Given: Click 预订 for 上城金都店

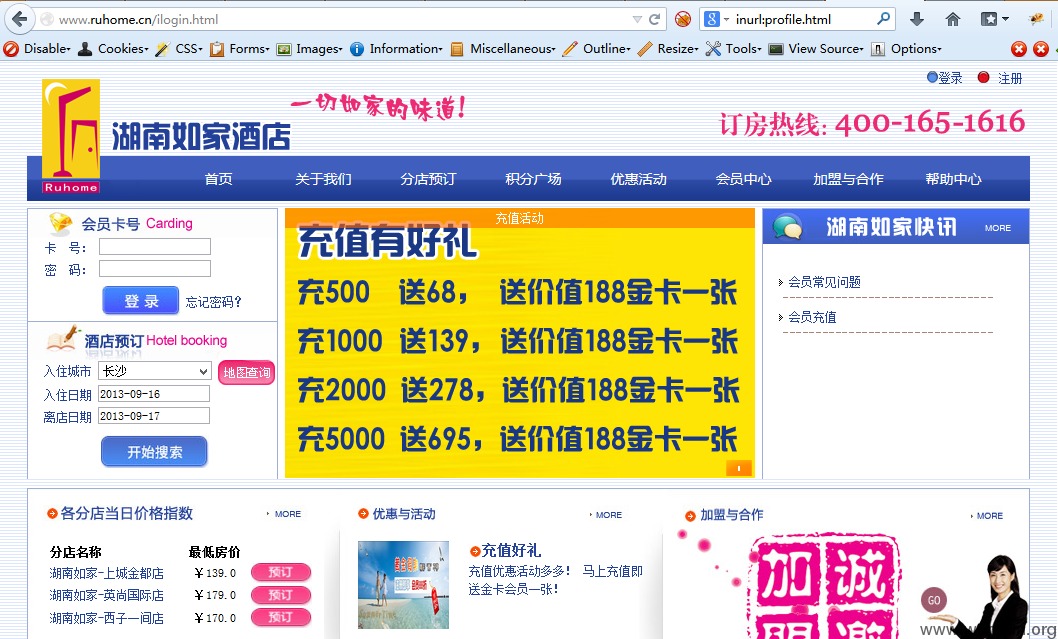Looking at the screenshot, I should tap(281, 572).
